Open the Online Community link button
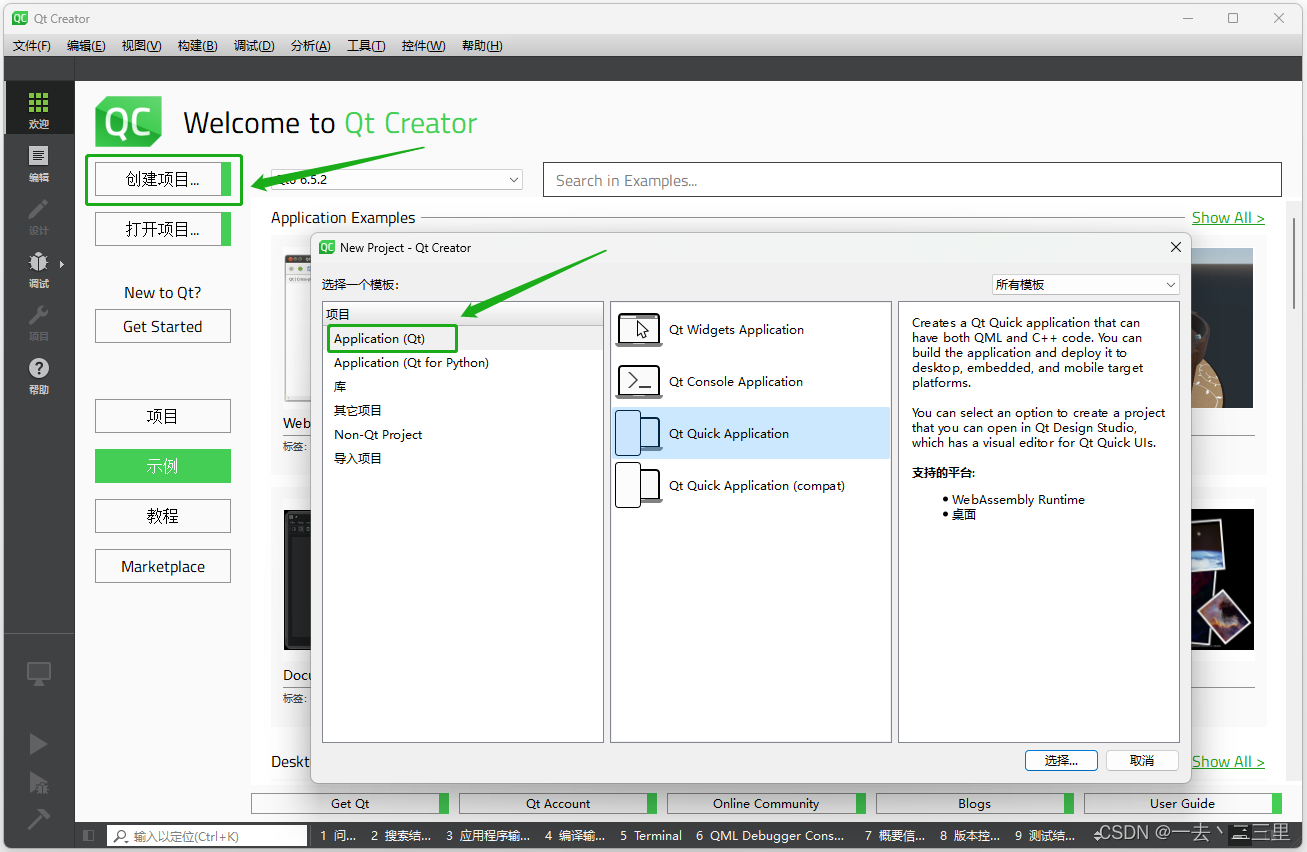The width and height of the screenshot is (1307, 852). (766, 803)
